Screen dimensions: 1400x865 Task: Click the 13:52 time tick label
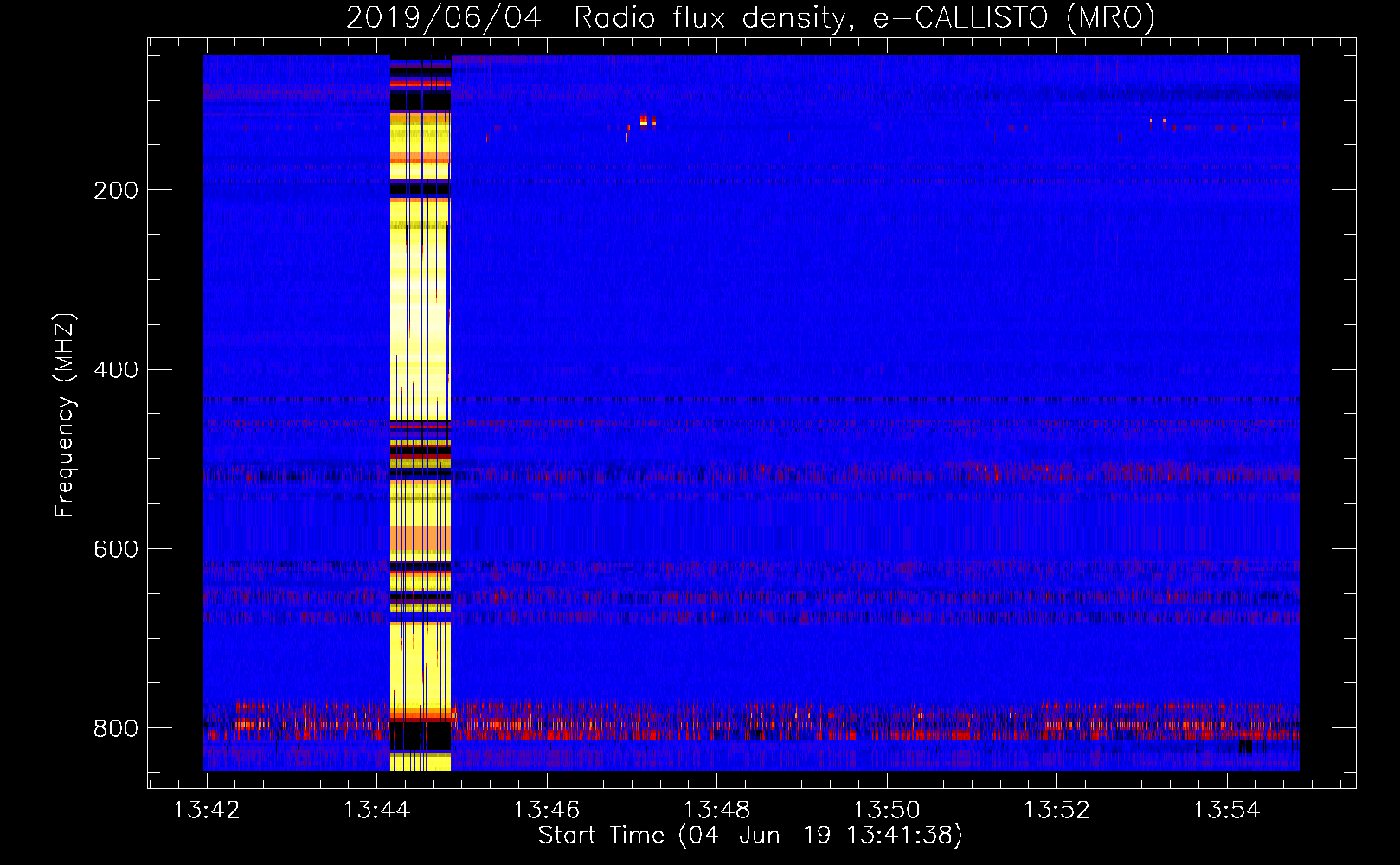[1056, 811]
